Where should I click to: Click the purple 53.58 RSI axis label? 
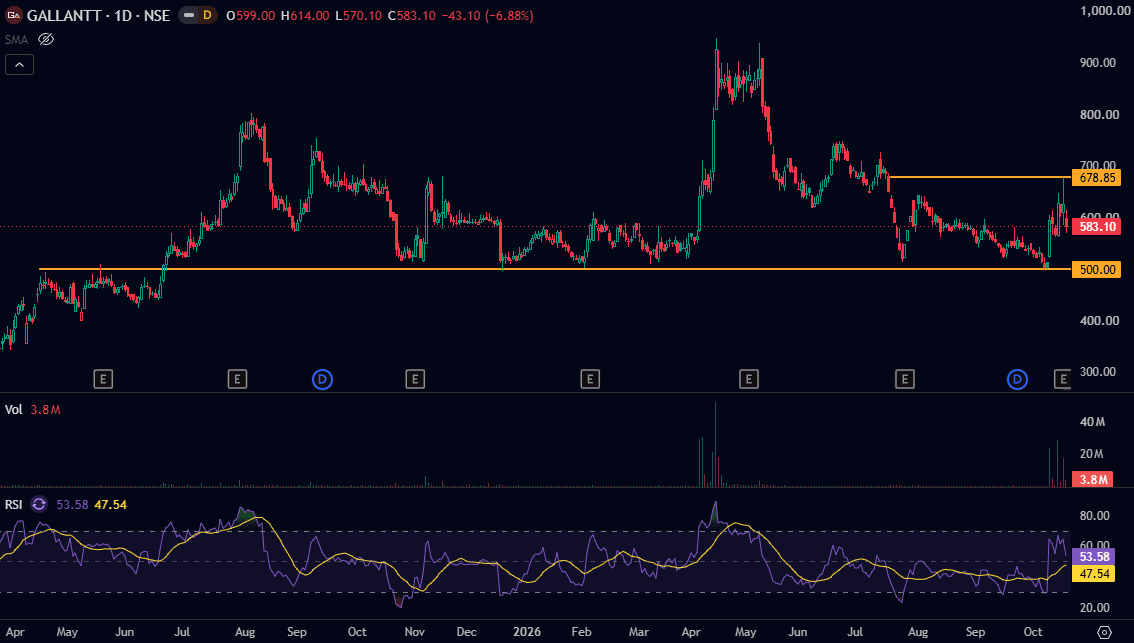[1094, 556]
